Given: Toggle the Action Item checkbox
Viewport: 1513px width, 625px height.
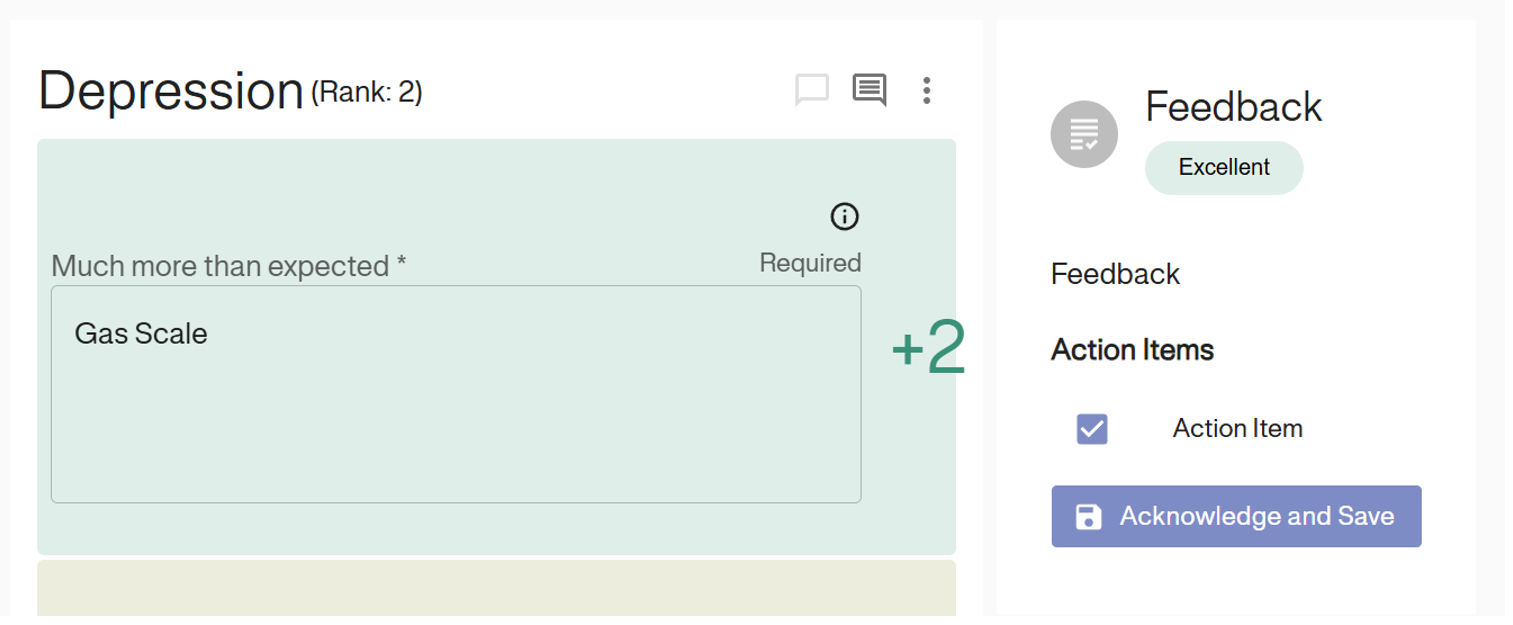Looking at the screenshot, I should (1092, 429).
